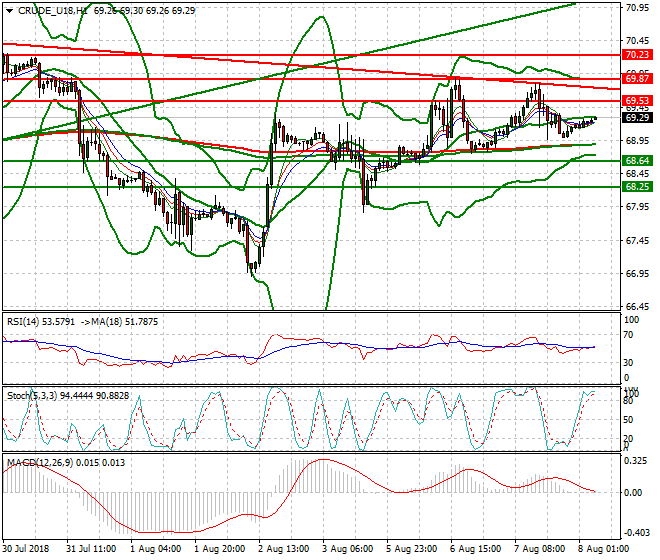Click the 50 level on Stochastic scale
This screenshot has height=560, width=660.
[x=628, y=420]
